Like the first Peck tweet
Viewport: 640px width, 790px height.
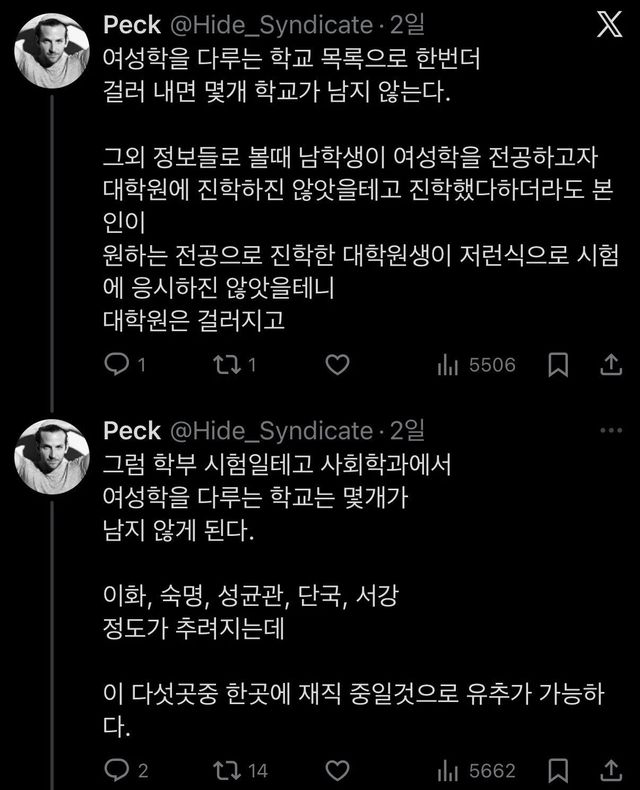[337, 366]
